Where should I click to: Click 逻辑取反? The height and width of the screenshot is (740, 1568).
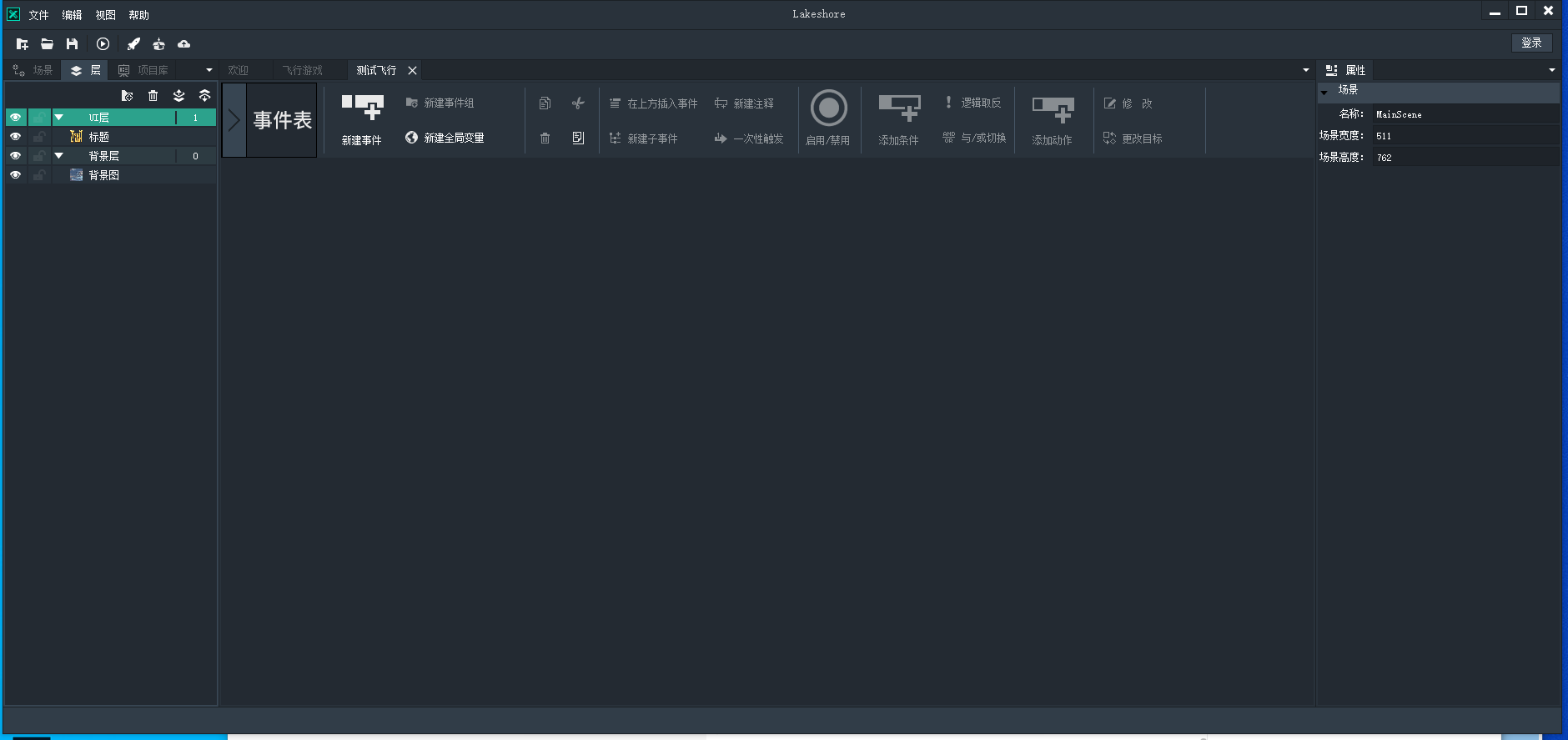point(972,103)
